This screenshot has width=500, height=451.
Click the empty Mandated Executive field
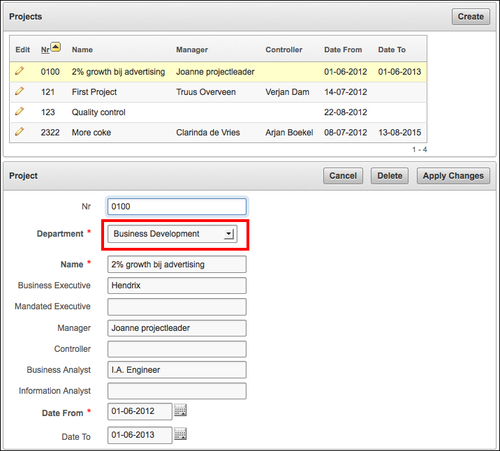177,307
